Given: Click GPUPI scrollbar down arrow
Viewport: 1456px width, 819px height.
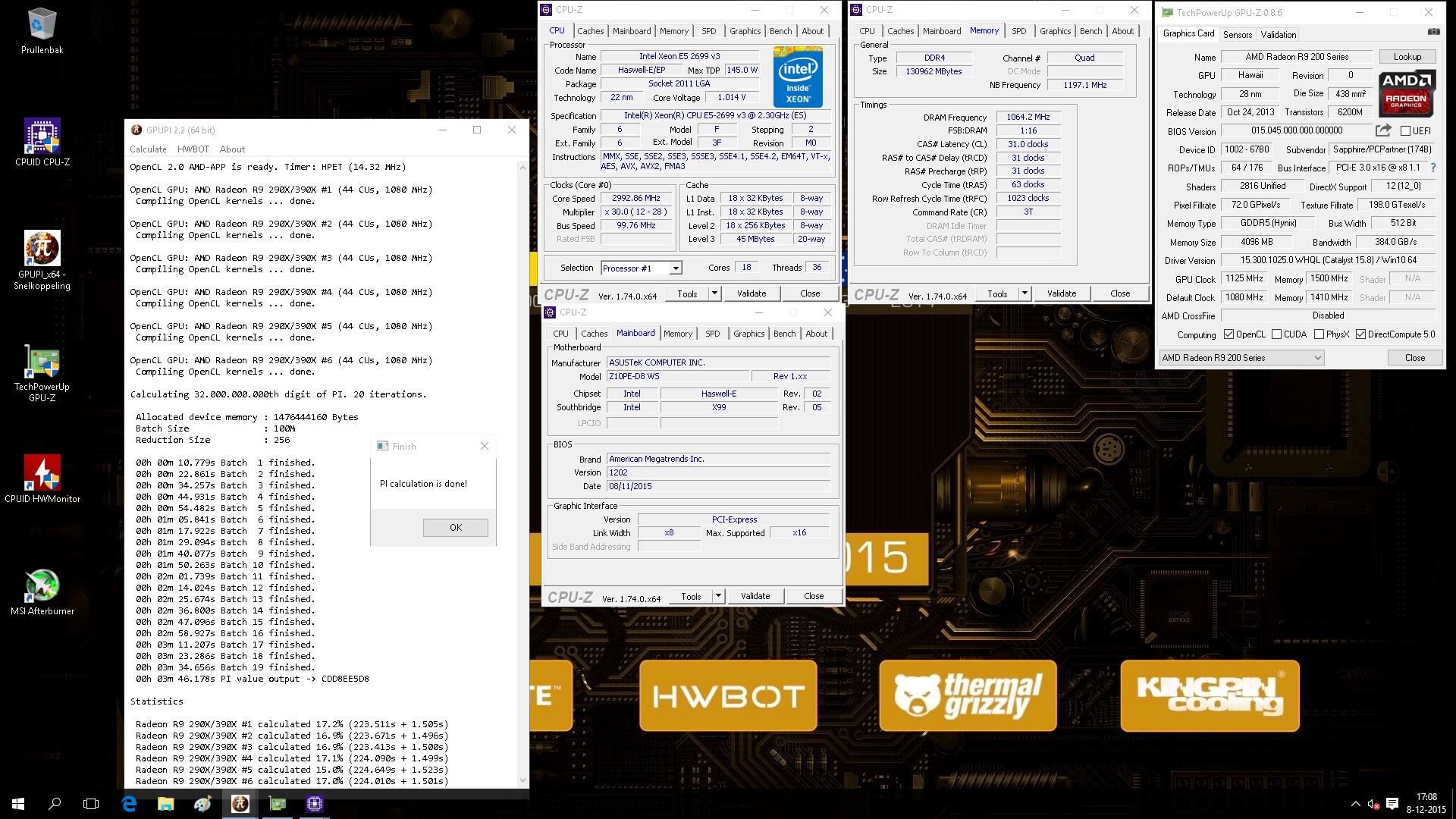Looking at the screenshot, I should [522, 780].
